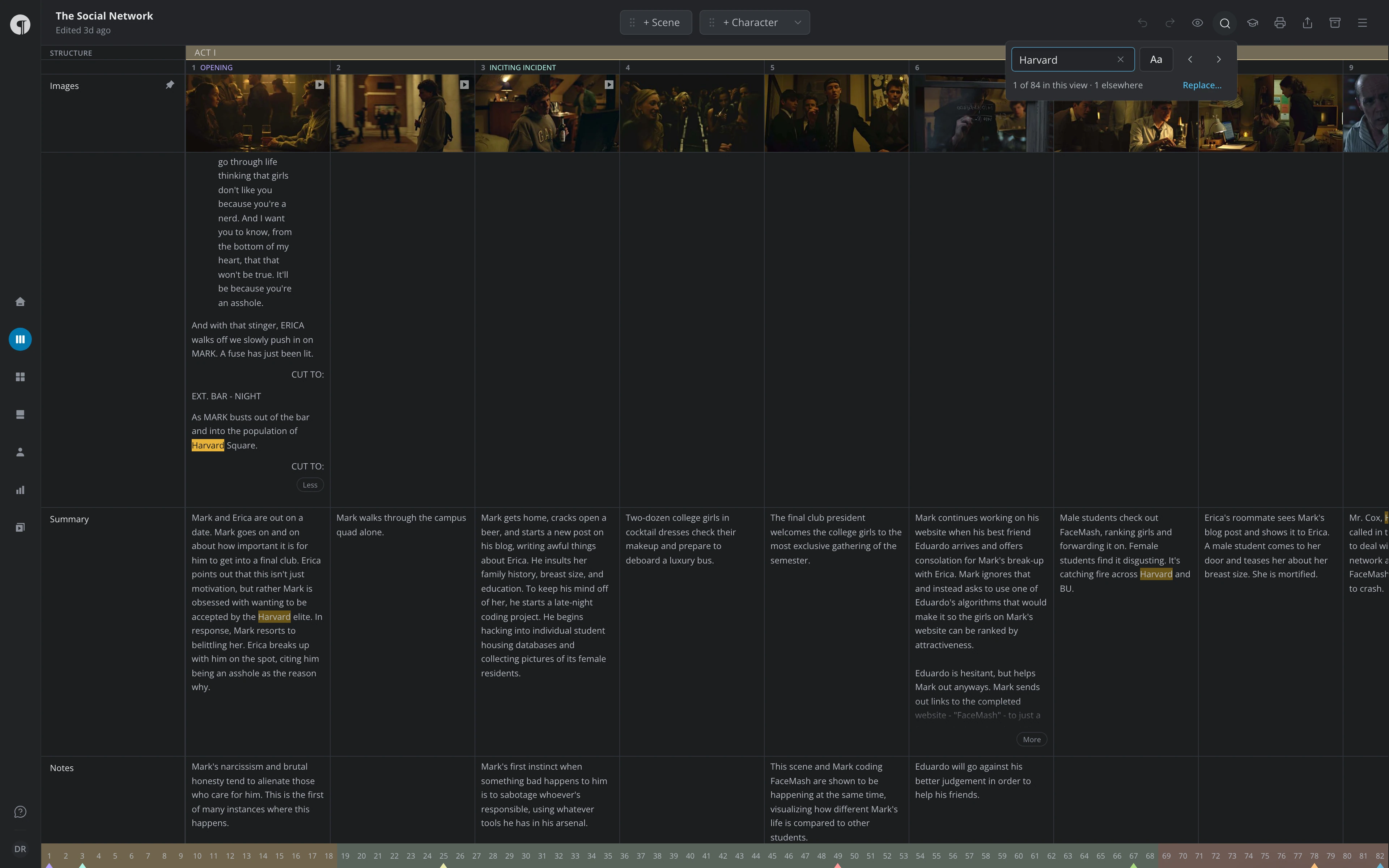Click the STRUCTURE label
1389x868 pixels.
(x=71, y=53)
